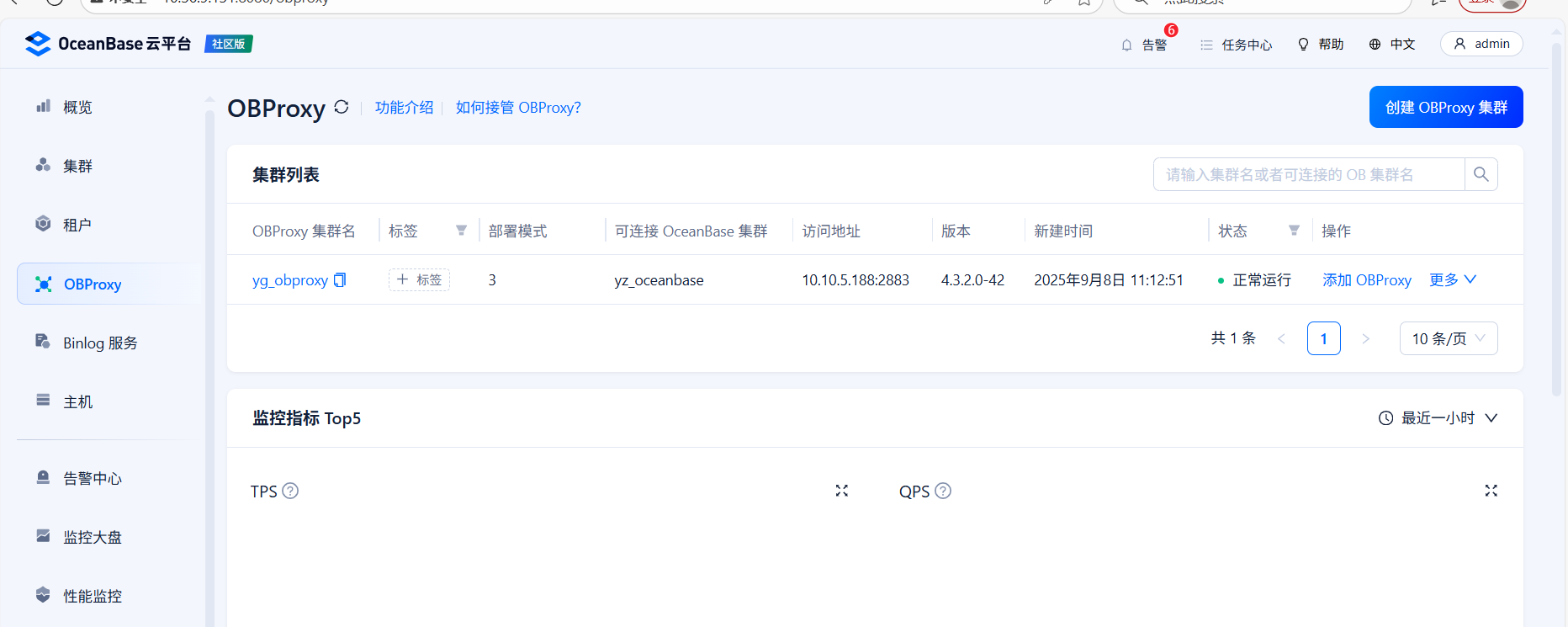Filter the 标签 column
The width and height of the screenshot is (1568, 627).
[x=461, y=231]
